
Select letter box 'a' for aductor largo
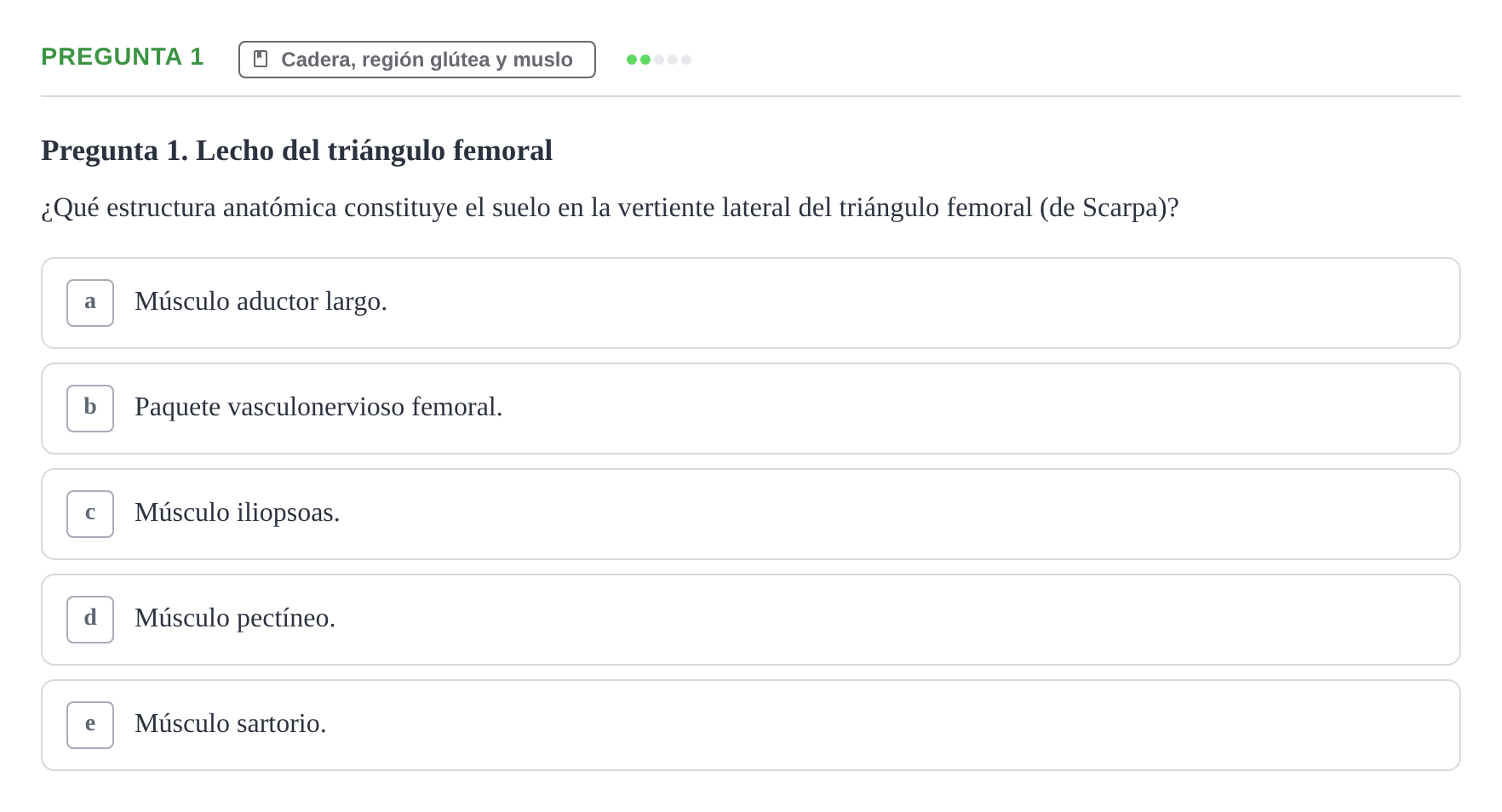click(x=90, y=303)
